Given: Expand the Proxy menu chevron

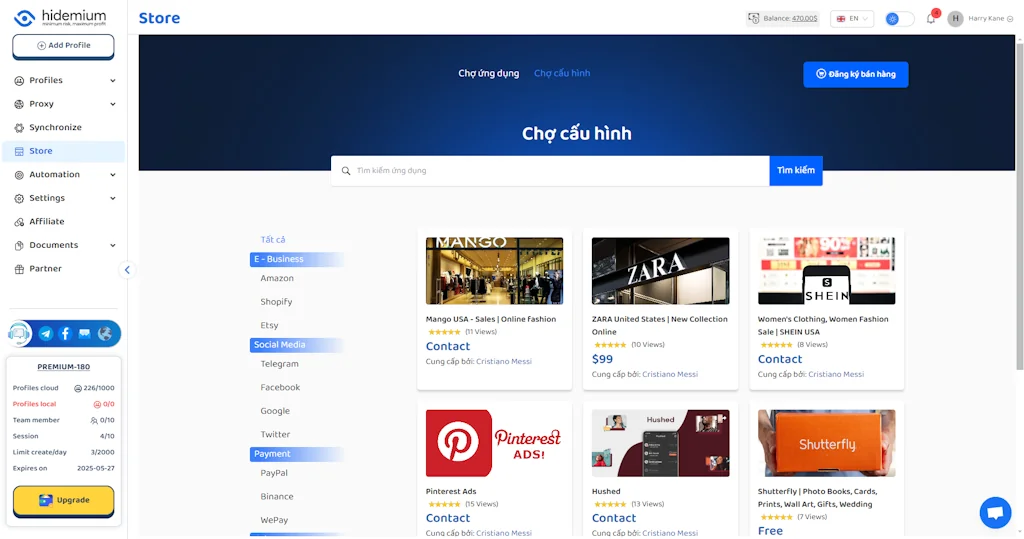Looking at the screenshot, I should [x=112, y=104].
